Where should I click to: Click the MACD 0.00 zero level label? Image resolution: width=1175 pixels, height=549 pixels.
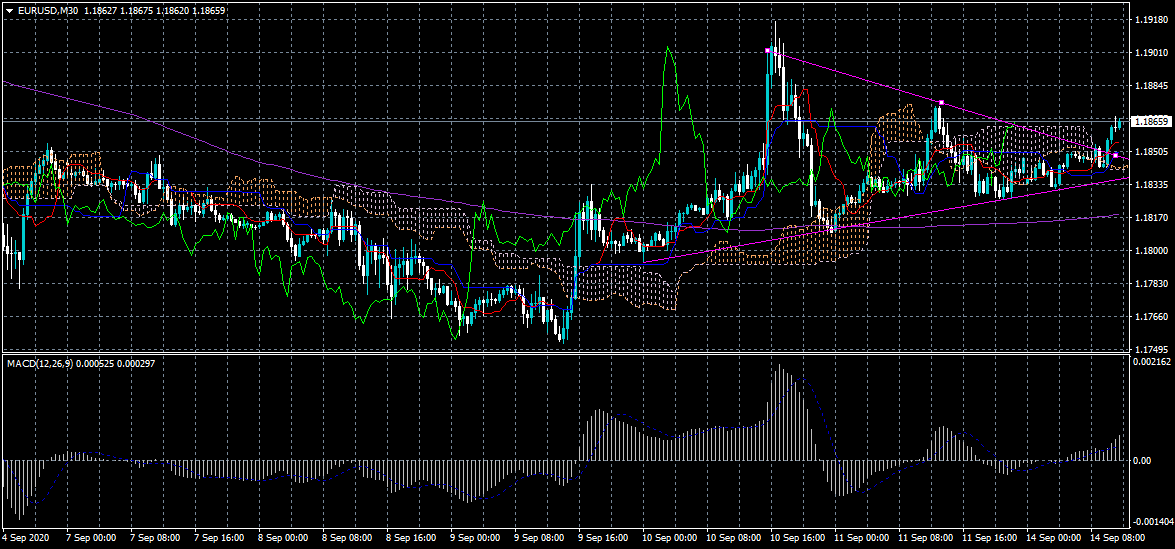point(1141,460)
